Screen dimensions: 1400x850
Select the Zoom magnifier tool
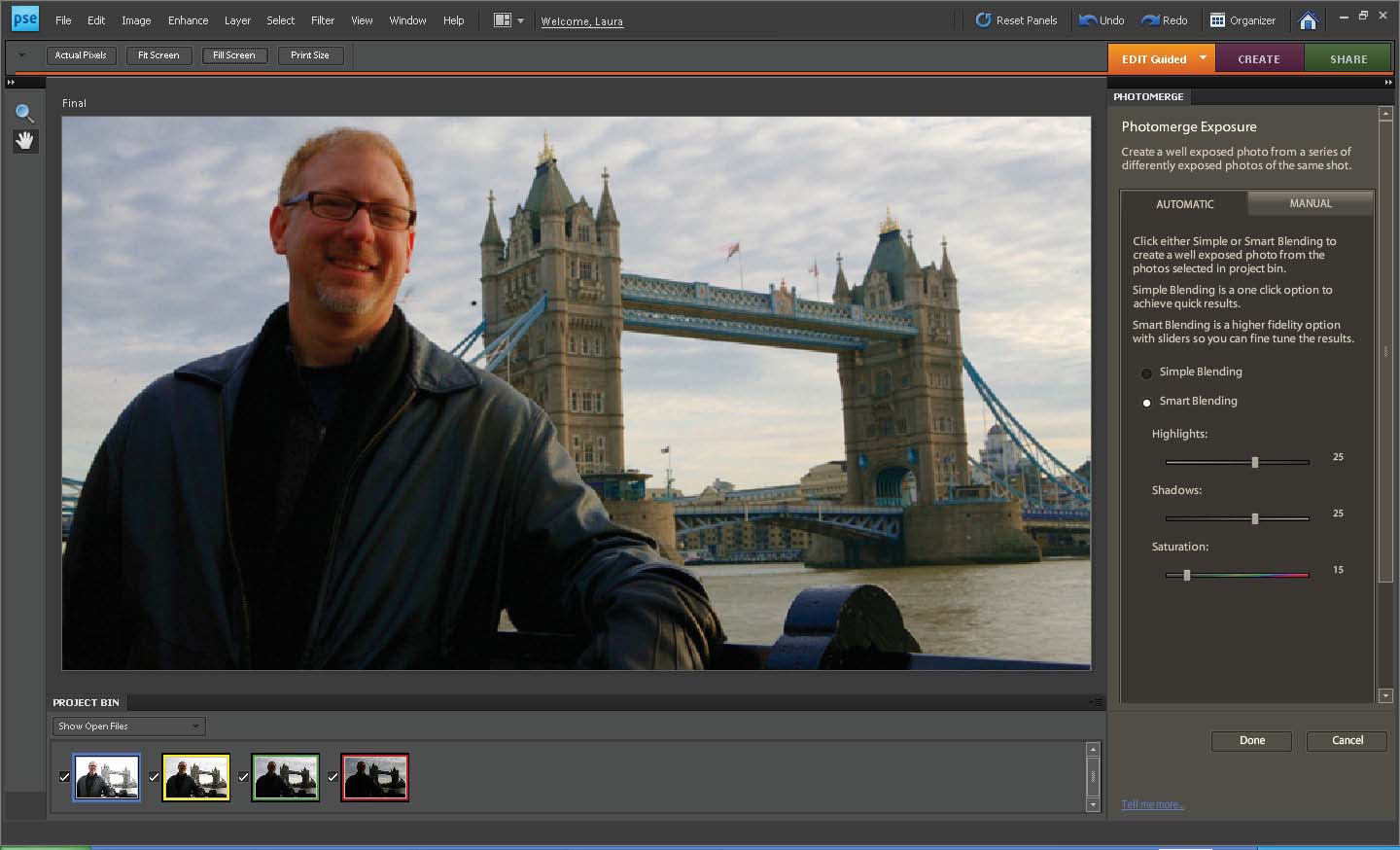point(24,113)
